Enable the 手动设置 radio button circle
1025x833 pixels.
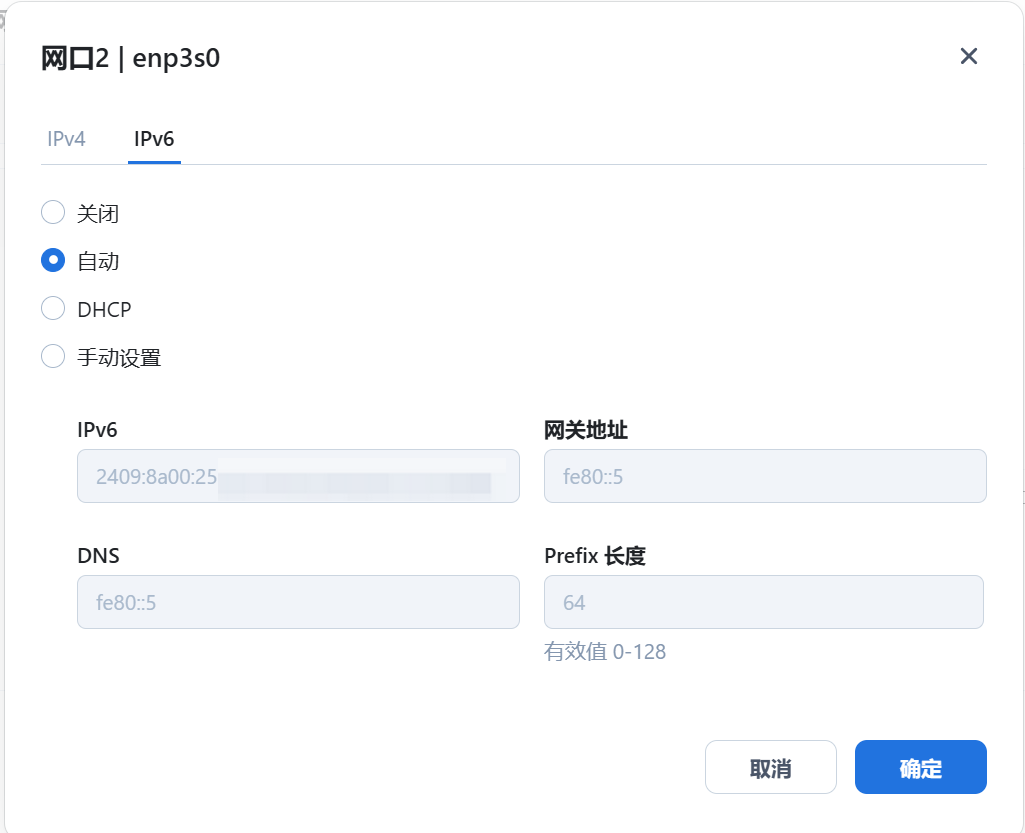pyautogui.click(x=53, y=357)
